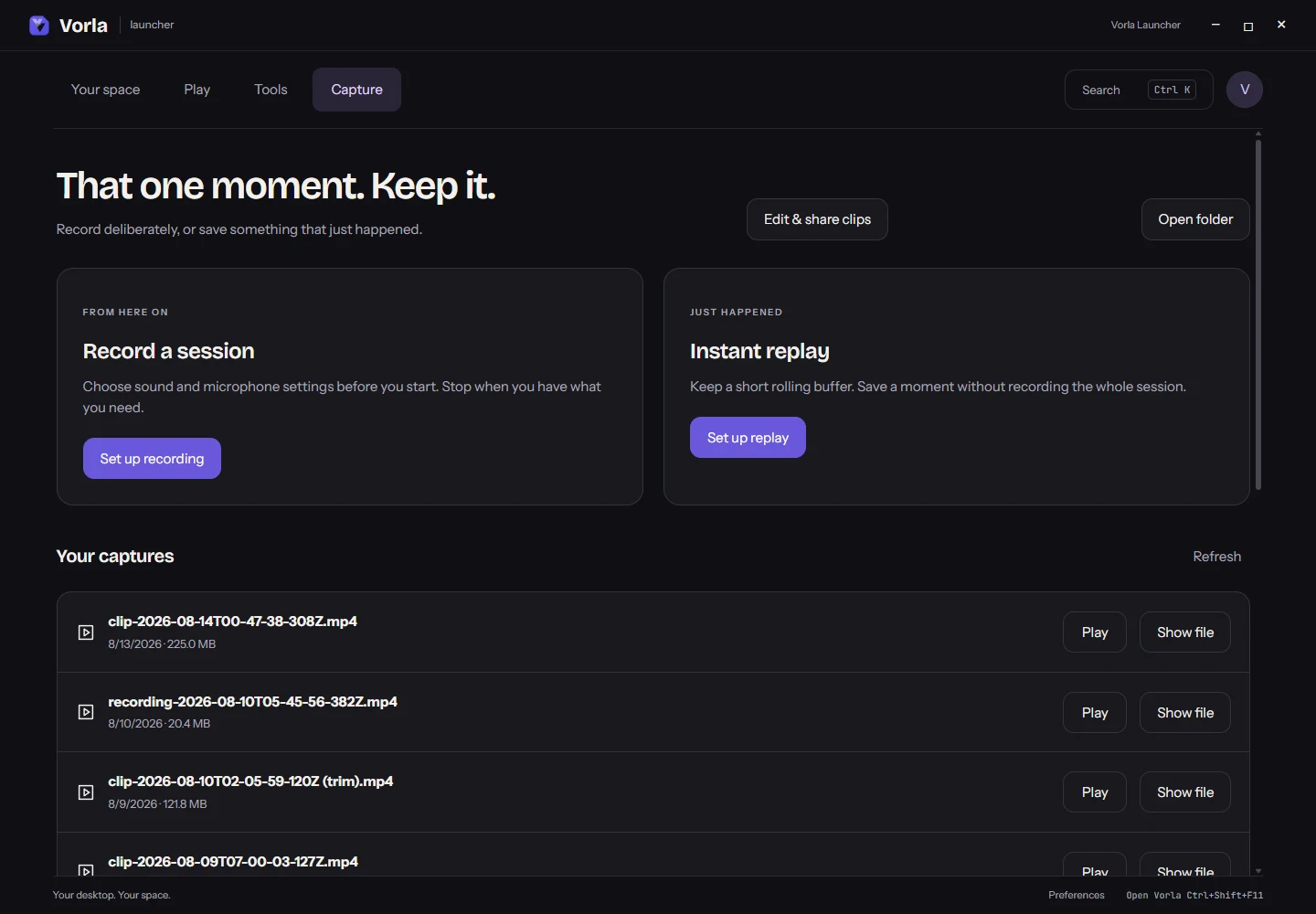The height and width of the screenshot is (914, 1316).
Task: Refresh the captures list
Action: click(x=1217, y=557)
